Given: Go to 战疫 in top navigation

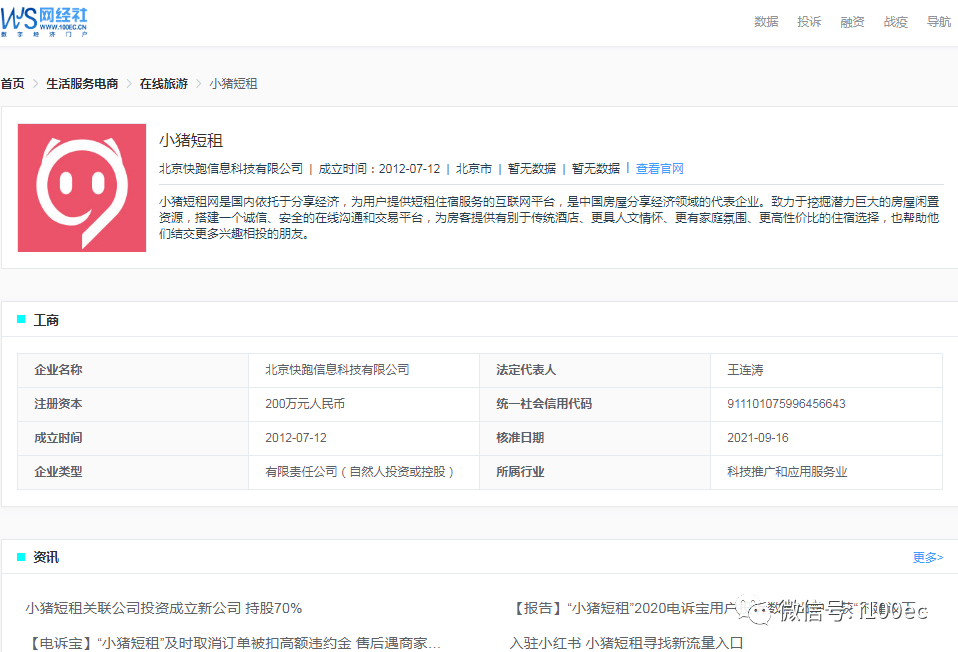Looking at the screenshot, I should (x=895, y=22).
